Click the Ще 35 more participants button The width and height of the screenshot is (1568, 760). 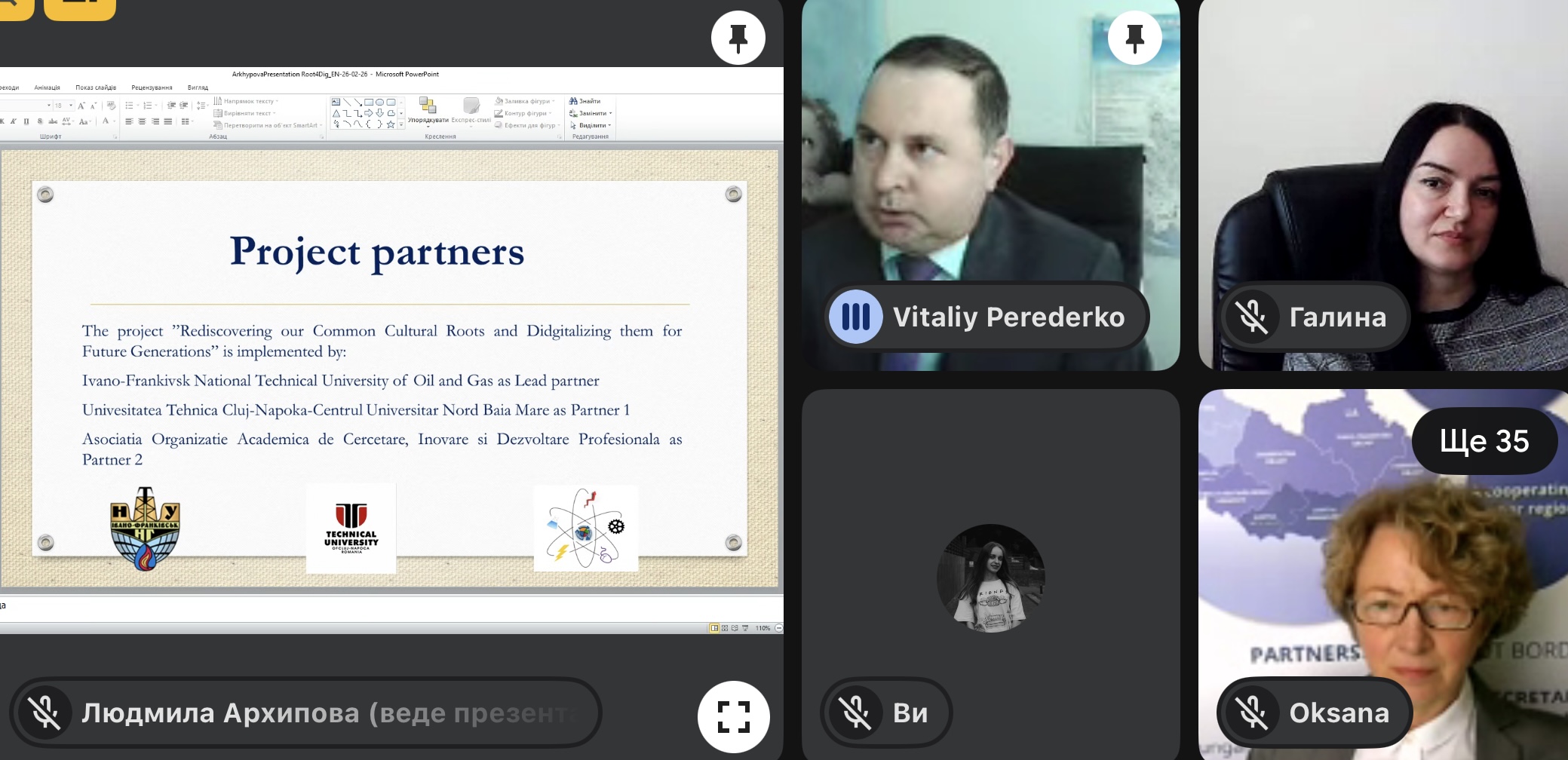tap(1484, 441)
